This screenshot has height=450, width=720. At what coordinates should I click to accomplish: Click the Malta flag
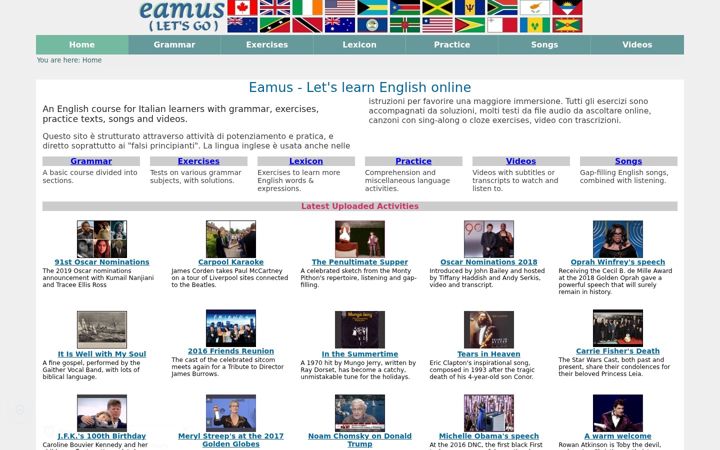tap(502, 25)
